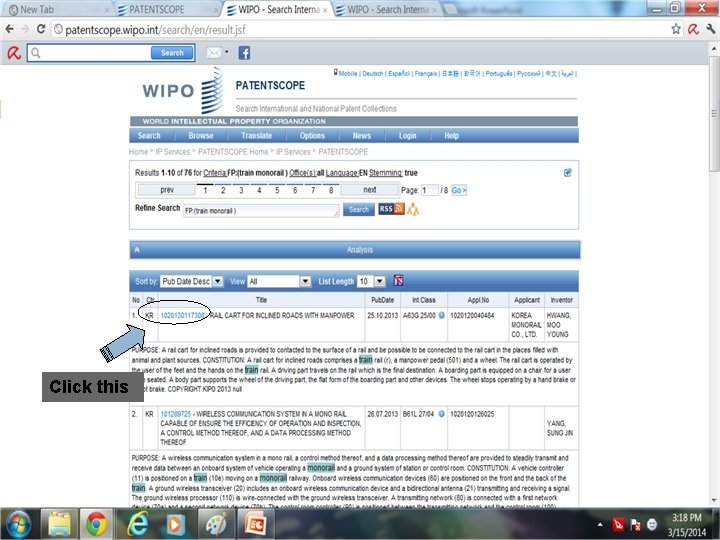This screenshot has width=720, height=540.
Task: Open the Search menu in the WIPO navigation bar
Action: tap(149, 135)
